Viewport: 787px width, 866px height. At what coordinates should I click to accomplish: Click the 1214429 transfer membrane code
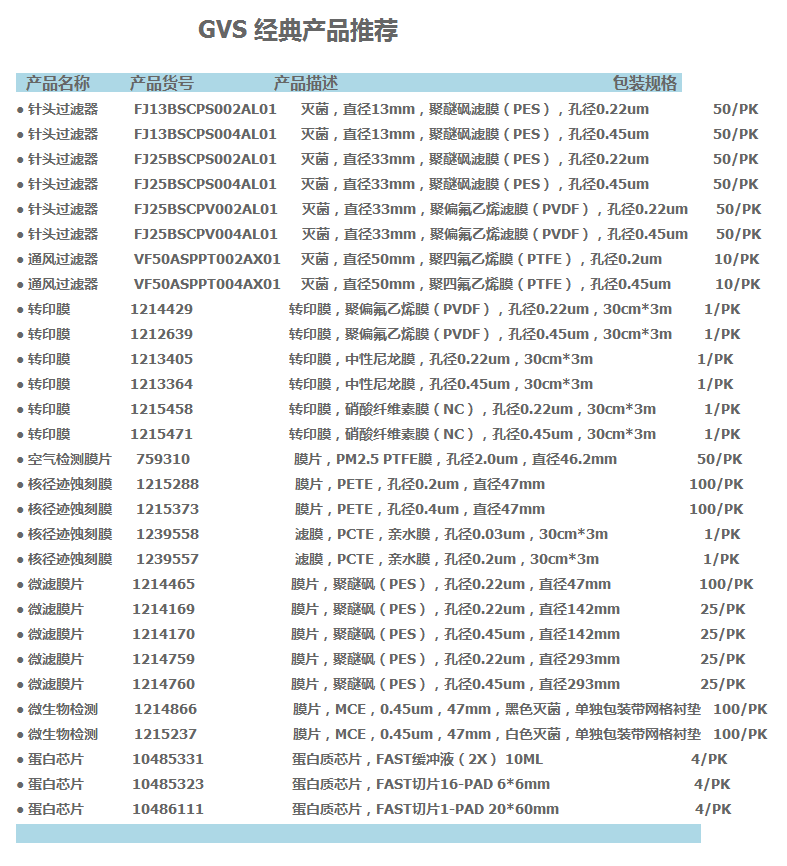coord(161,309)
